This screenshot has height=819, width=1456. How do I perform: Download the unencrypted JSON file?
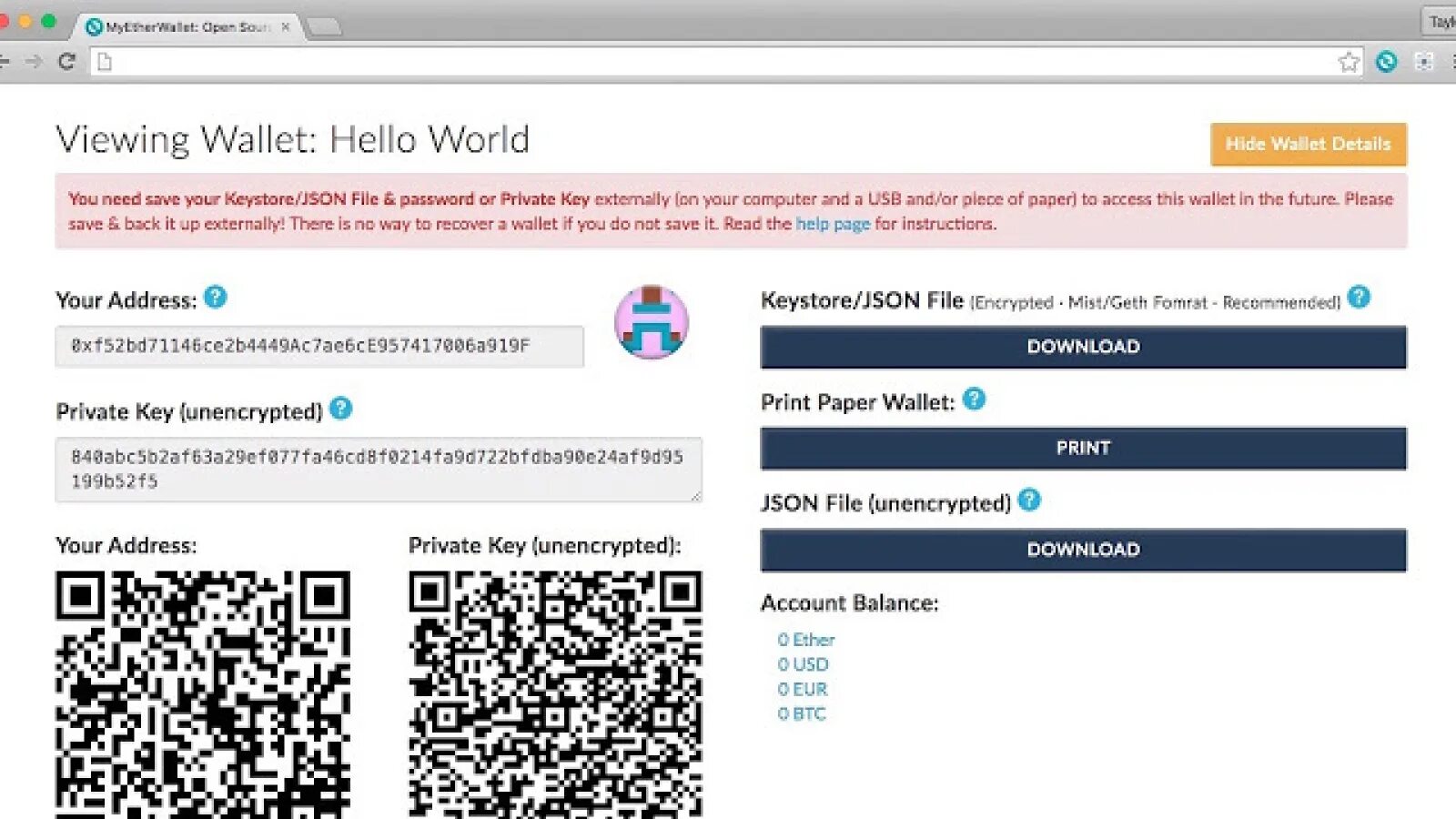click(1083, 550)
